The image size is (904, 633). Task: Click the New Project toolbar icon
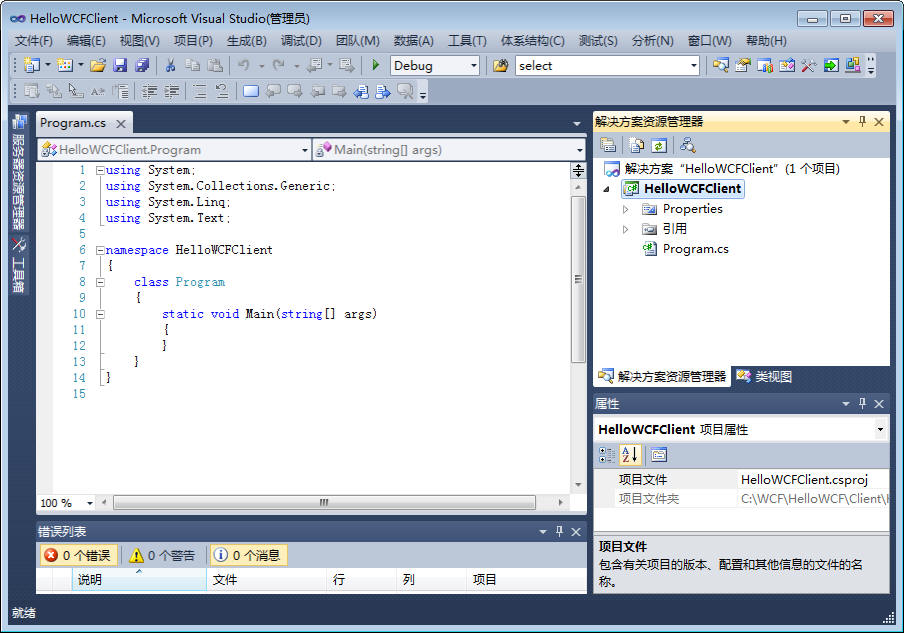[31, 65]
